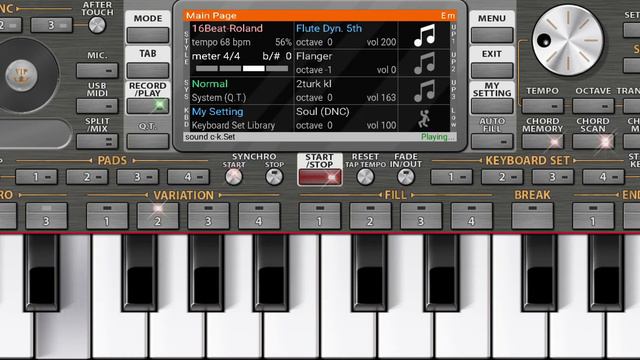Click the sound c·k.Set status text
Viewport: 640px width, 360px height.
pyautogui.click(x=210, y=137)
